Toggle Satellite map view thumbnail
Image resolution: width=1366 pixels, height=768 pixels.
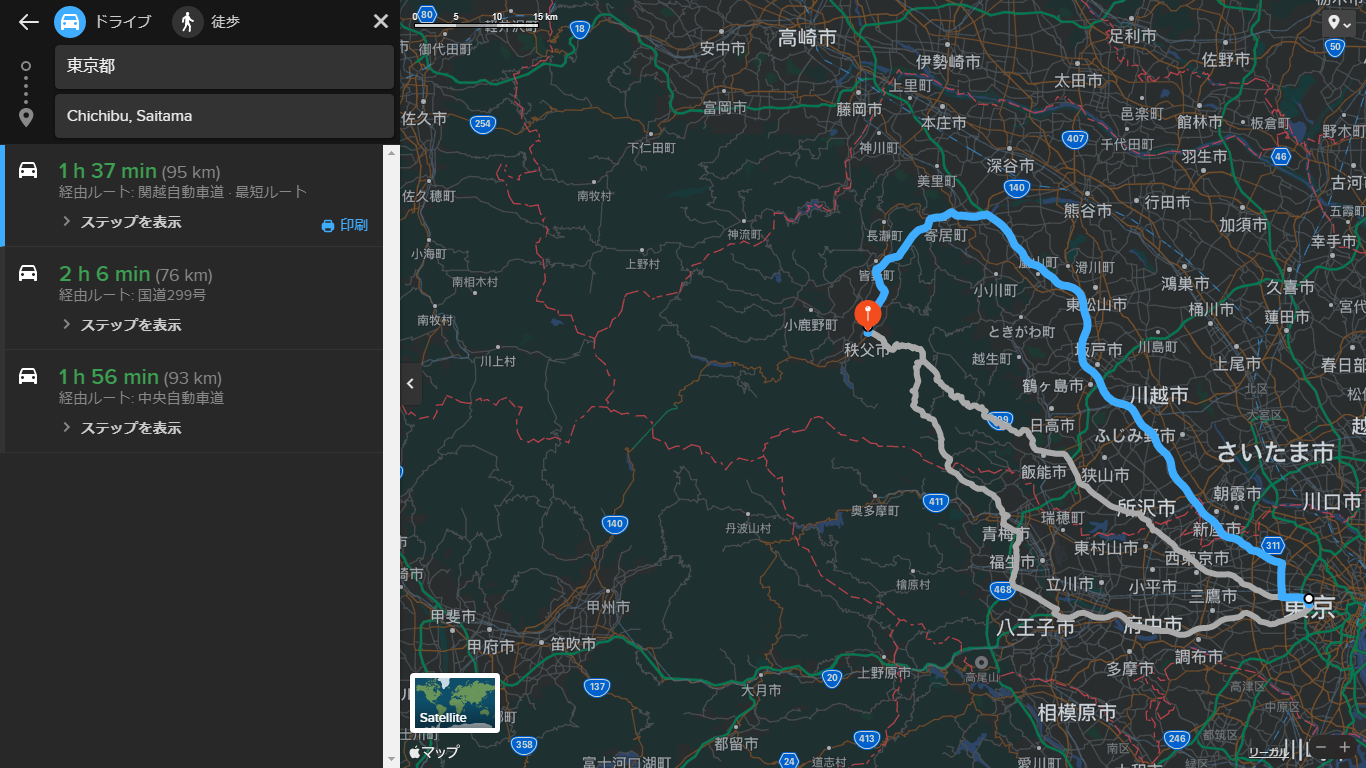coord(454,703)
